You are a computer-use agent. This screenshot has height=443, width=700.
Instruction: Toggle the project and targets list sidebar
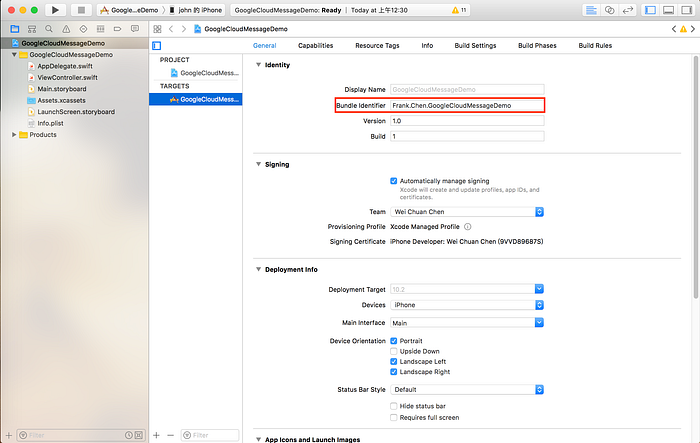pyautogui.click(x=157, y=46)
